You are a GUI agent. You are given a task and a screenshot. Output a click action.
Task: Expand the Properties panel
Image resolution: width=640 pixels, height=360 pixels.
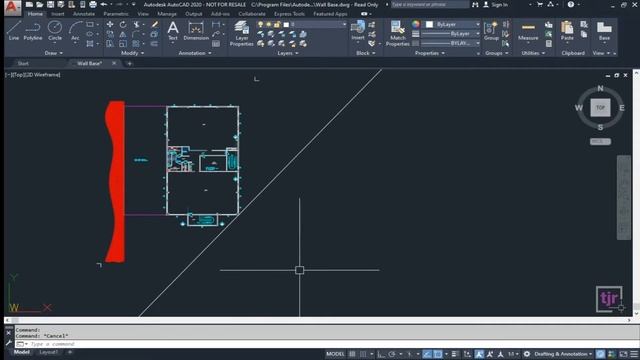pos(429,53)
